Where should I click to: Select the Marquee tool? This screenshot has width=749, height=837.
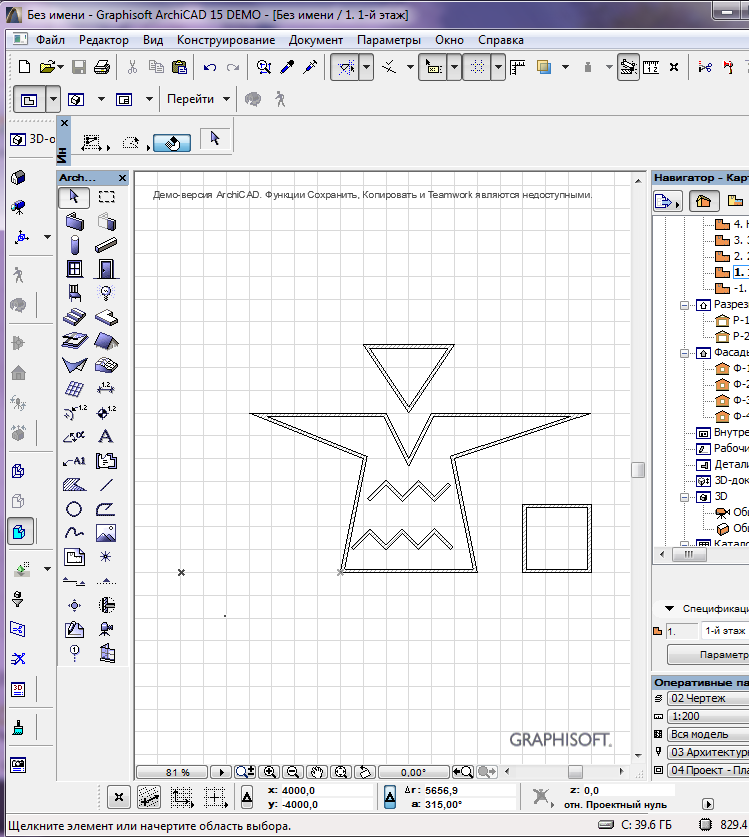point(106,197)
